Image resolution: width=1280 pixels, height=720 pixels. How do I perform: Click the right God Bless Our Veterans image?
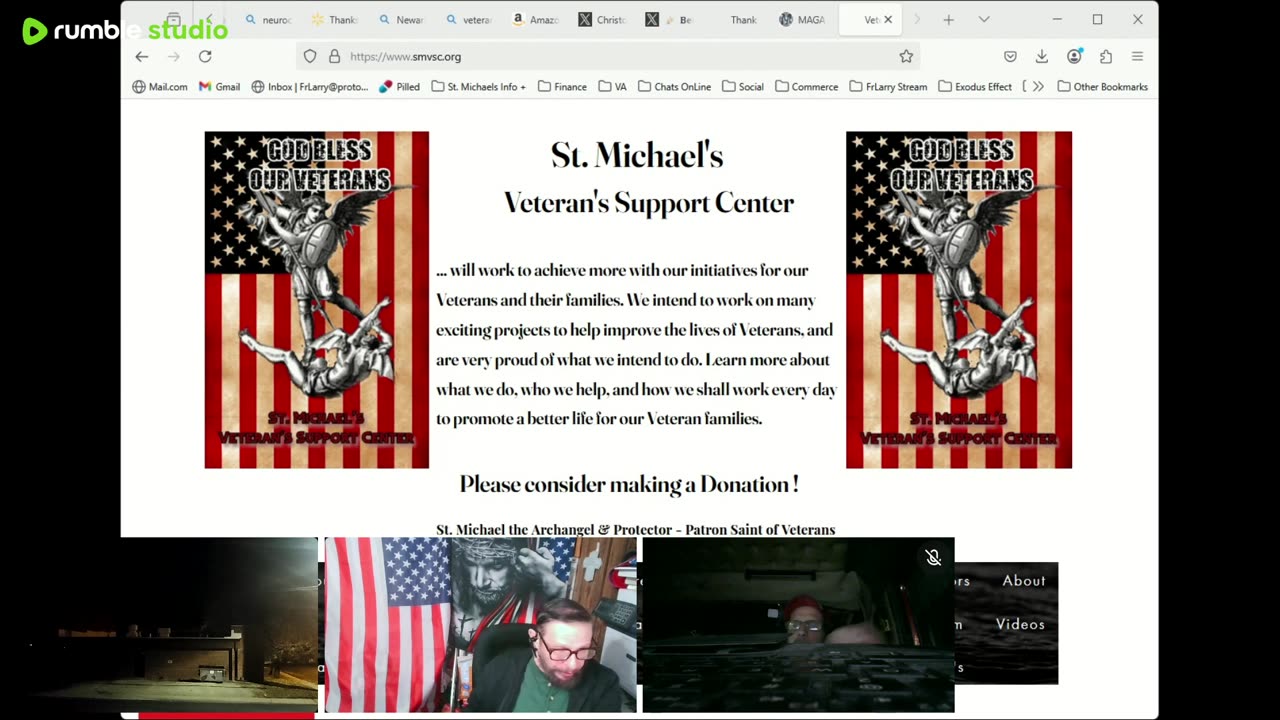tap(959, 300)
